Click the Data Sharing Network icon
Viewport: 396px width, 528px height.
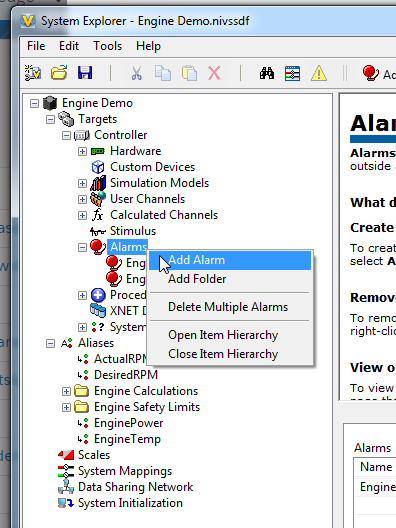pos(66,487)
